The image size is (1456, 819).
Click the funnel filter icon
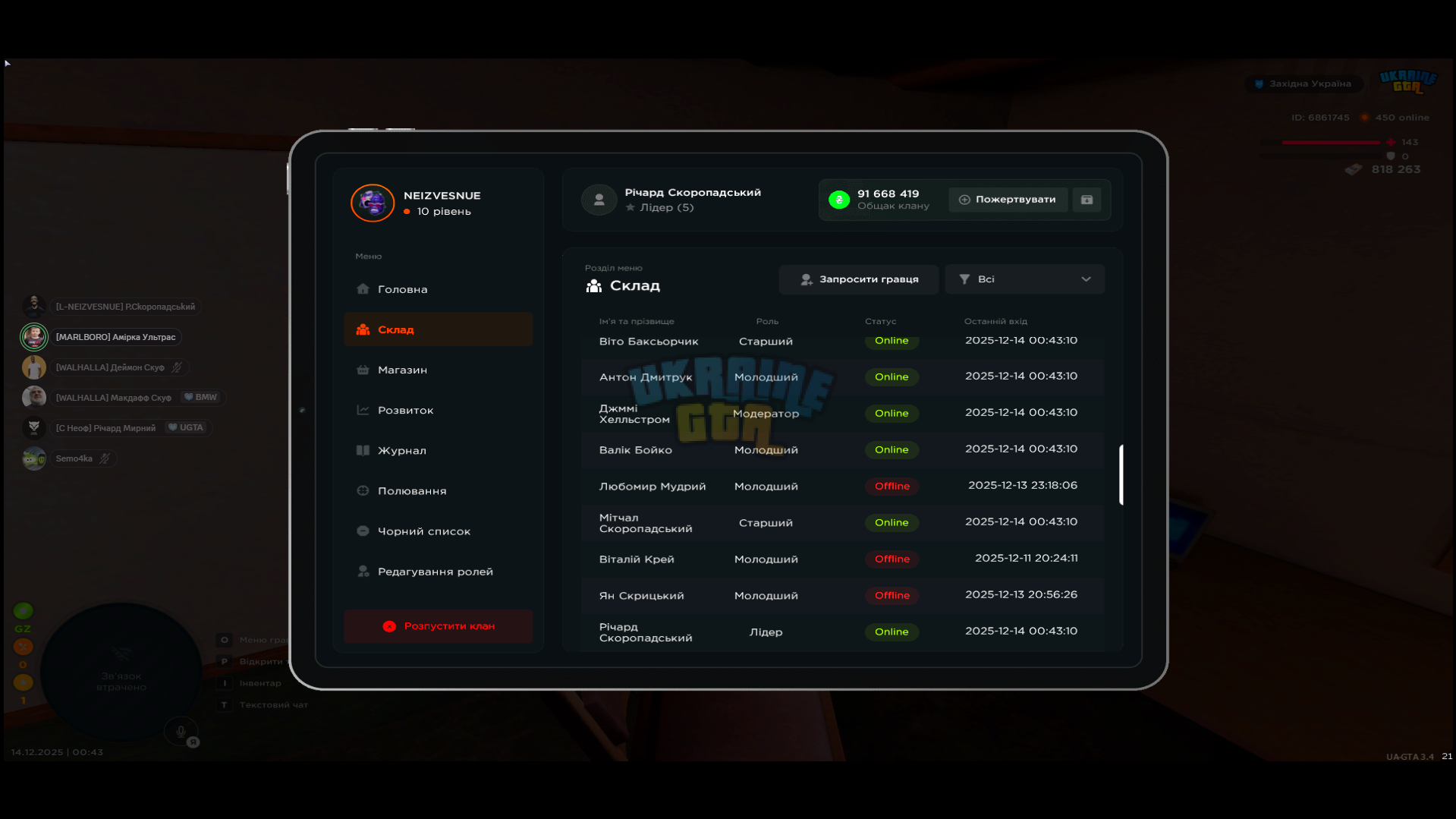coord(964,279)
